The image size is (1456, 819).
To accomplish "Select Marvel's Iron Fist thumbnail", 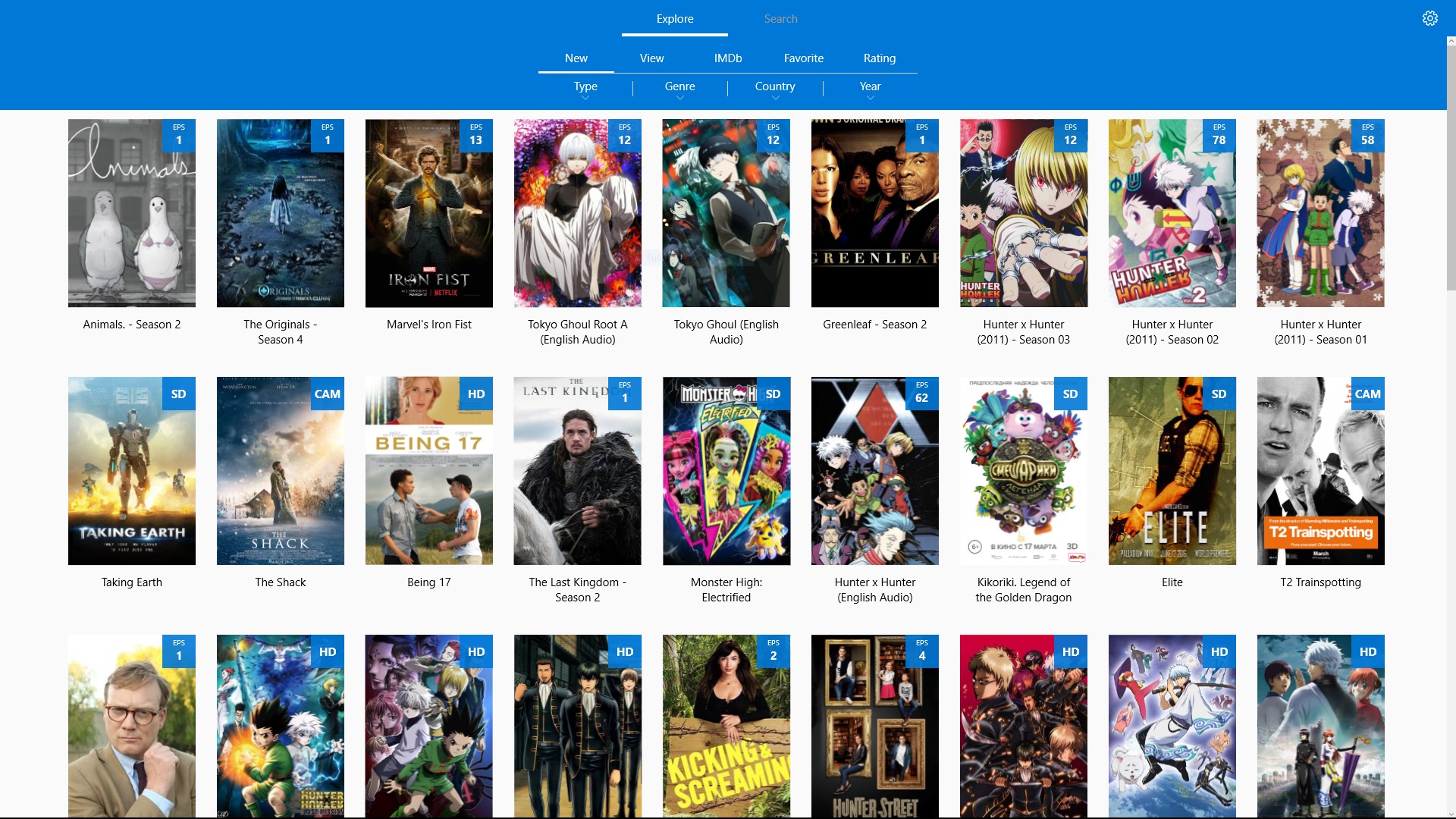I will pos(429,213).
